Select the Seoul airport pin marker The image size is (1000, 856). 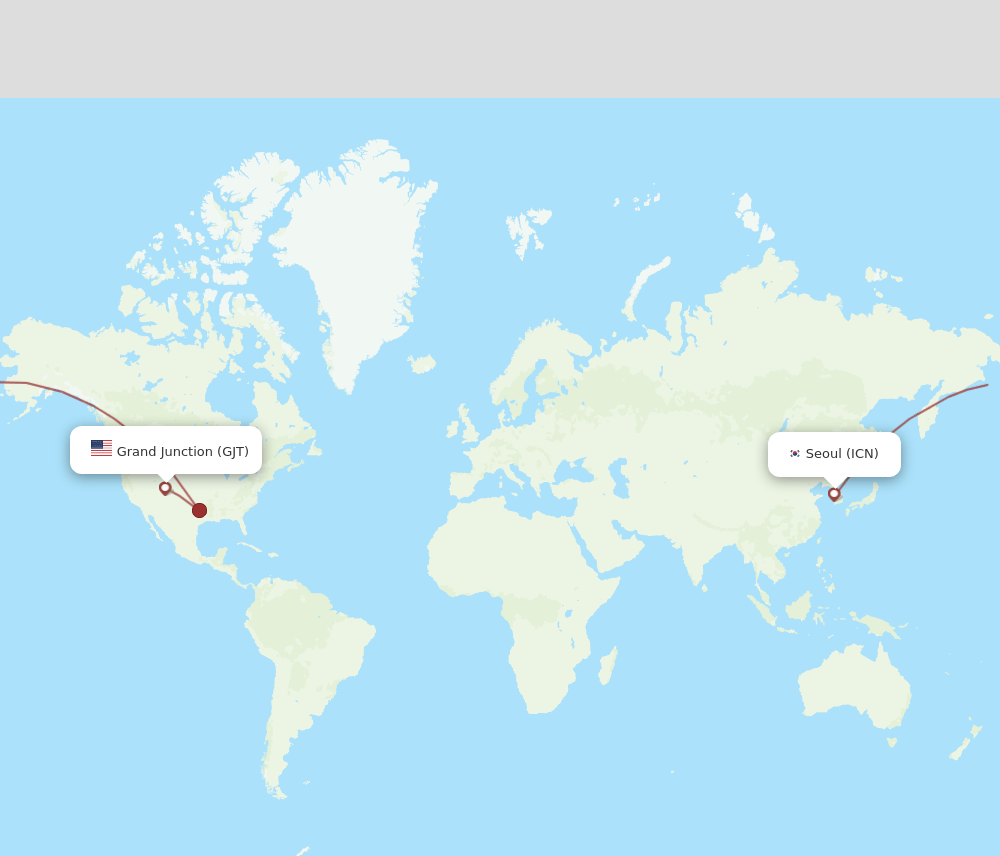(834, 494)
